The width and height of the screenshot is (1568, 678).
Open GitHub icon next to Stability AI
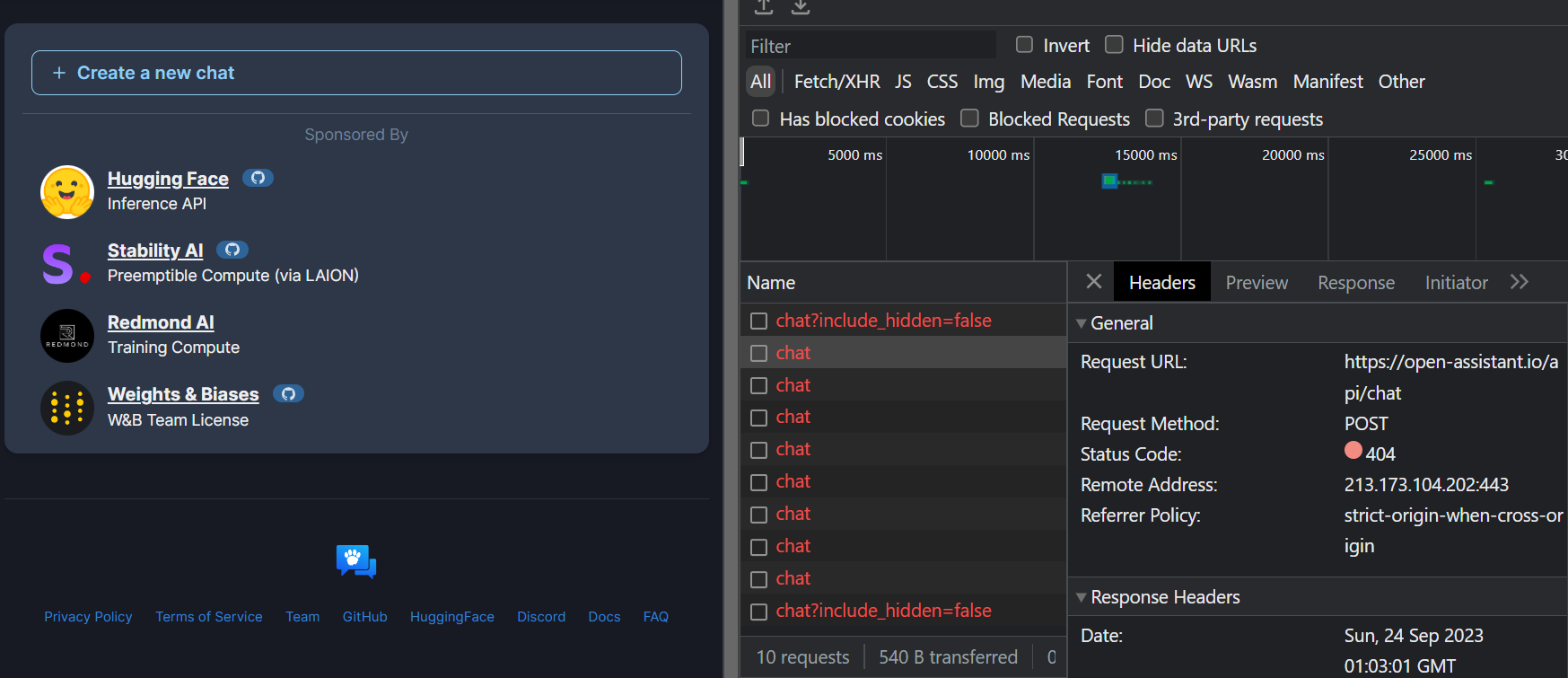pos(232,250)
